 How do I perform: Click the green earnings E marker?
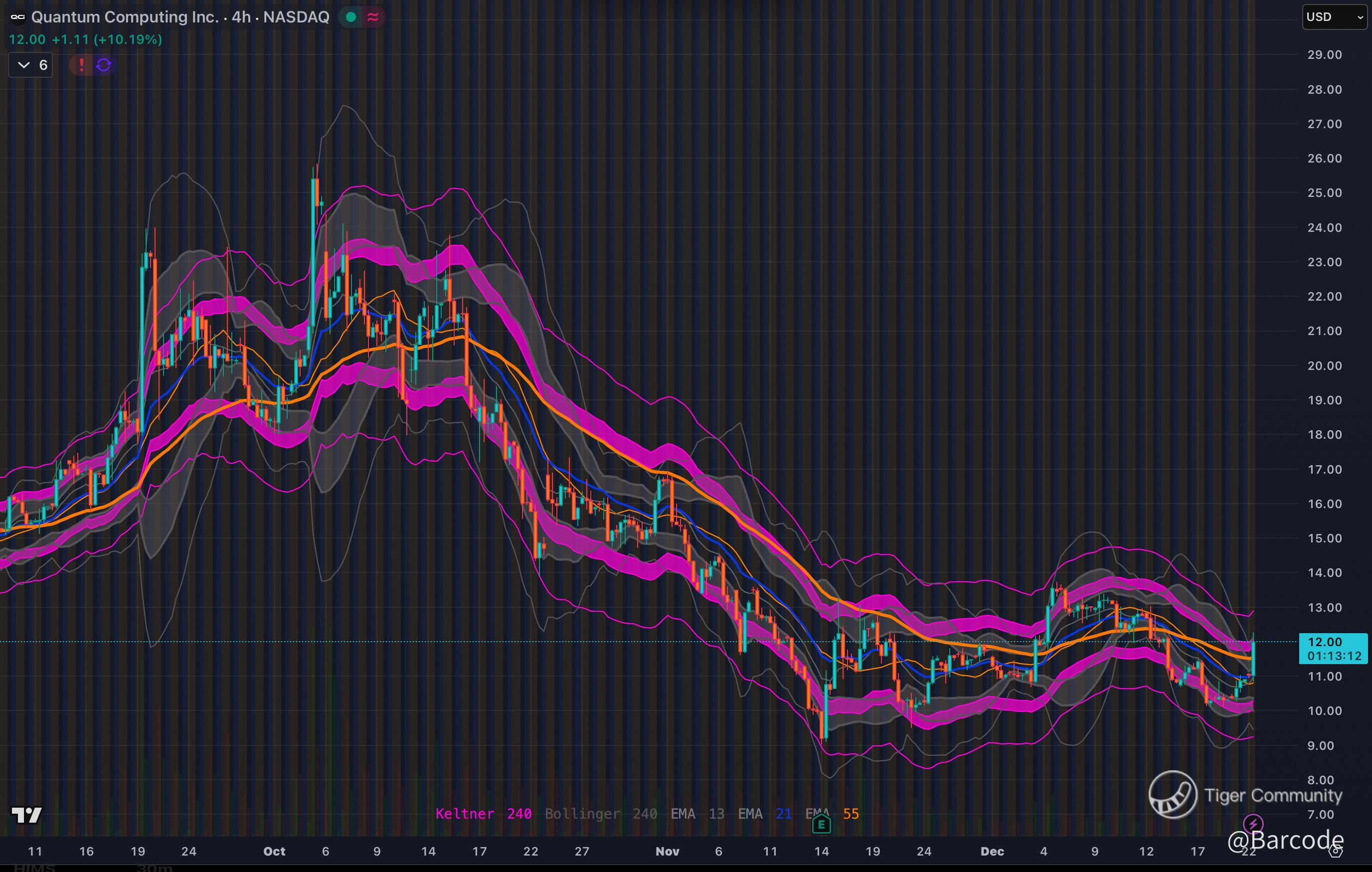pyautogui.click(x=821, y=824)
